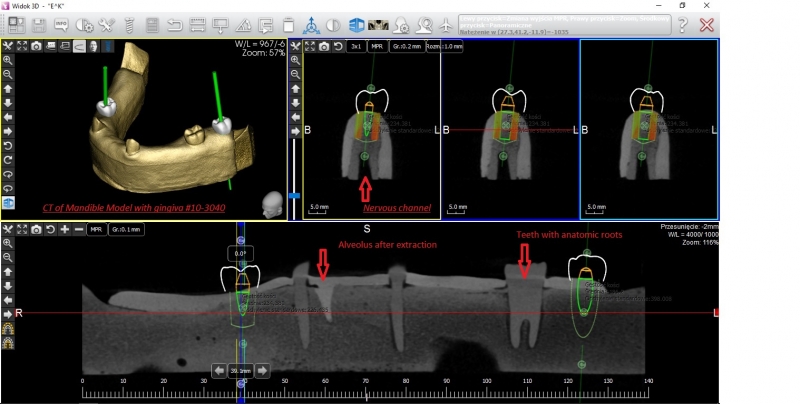Toggle the upper dental arch icon
Viewport: 800px width, 404px height.
[x=8, y=327]
